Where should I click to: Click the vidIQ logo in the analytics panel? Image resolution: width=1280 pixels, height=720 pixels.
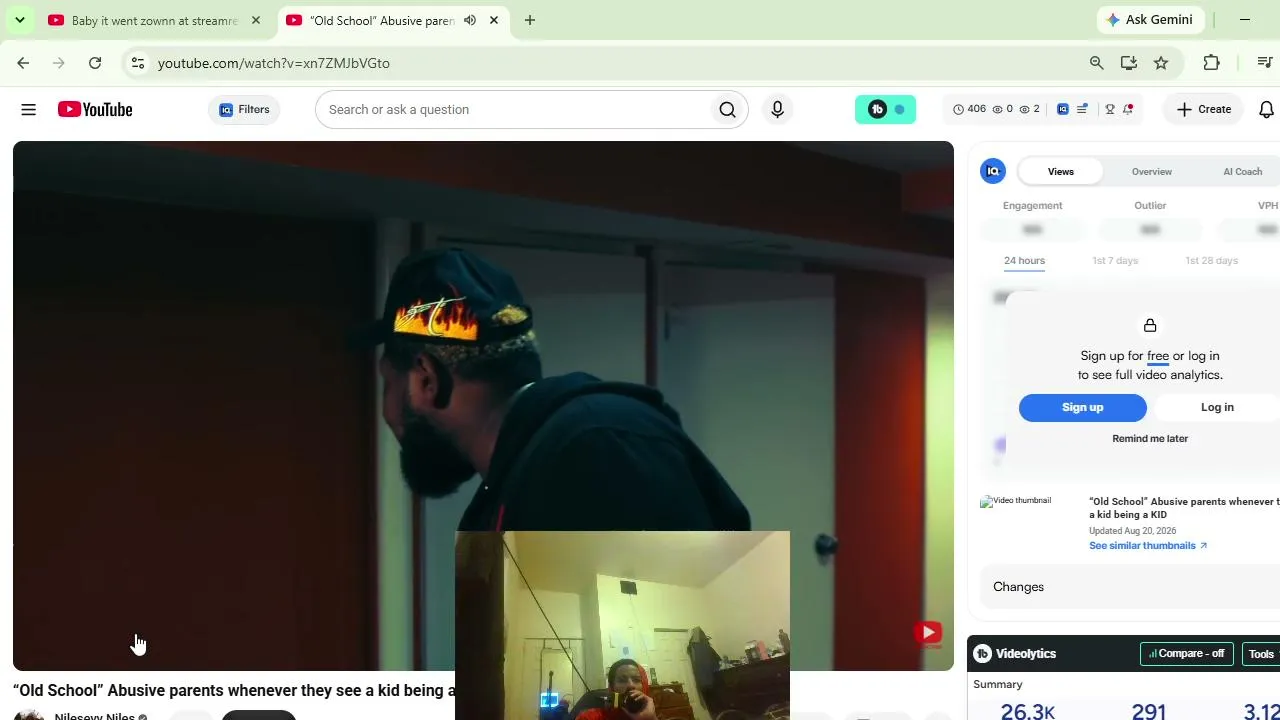pyautogui.click(x=993, y=171)
